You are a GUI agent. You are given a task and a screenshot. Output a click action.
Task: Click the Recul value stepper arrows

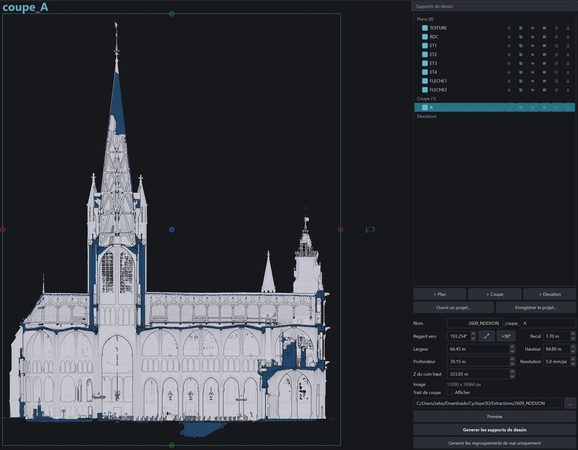pos(573,336)
